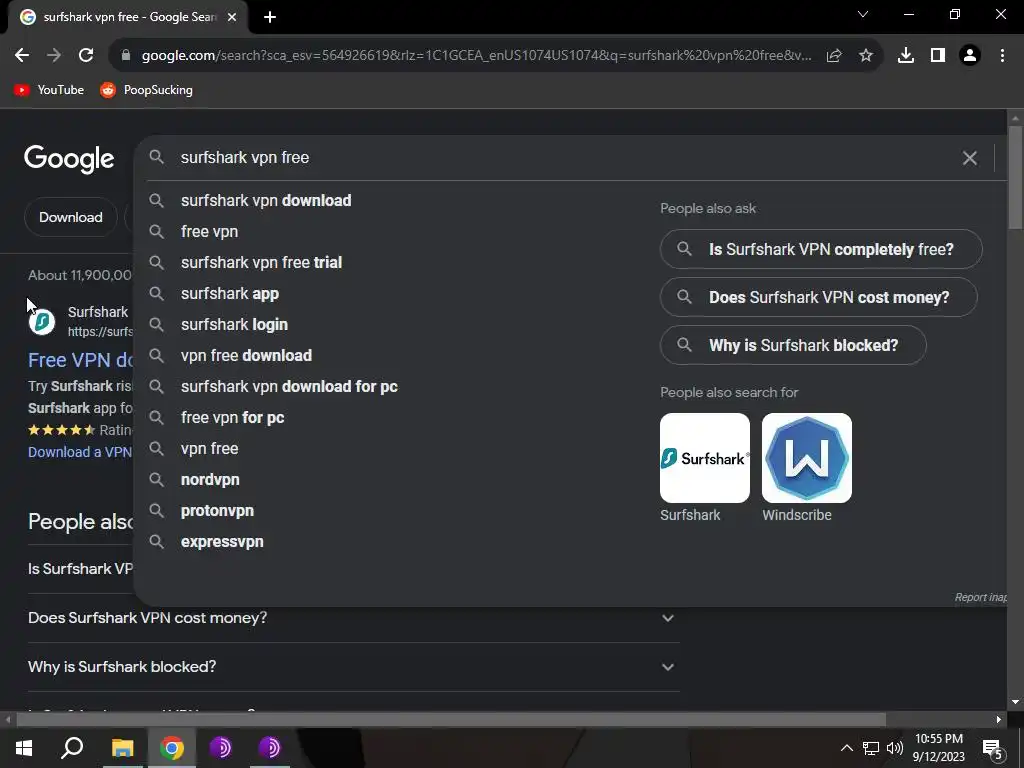Click the Surfshark result favicon
This screenshot has height=768, width=1024.
tap(42, 321)
